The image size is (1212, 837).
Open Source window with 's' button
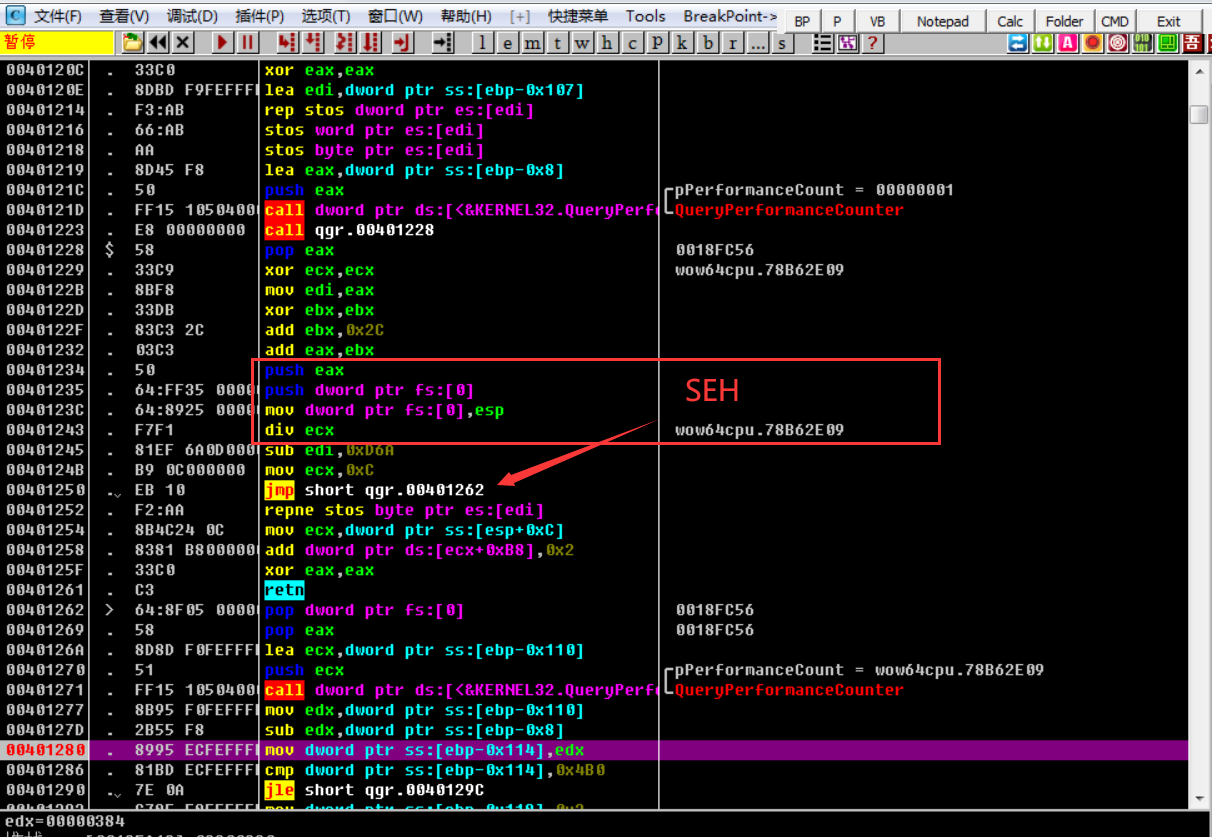pyautogui.click(x=782, y=42)
